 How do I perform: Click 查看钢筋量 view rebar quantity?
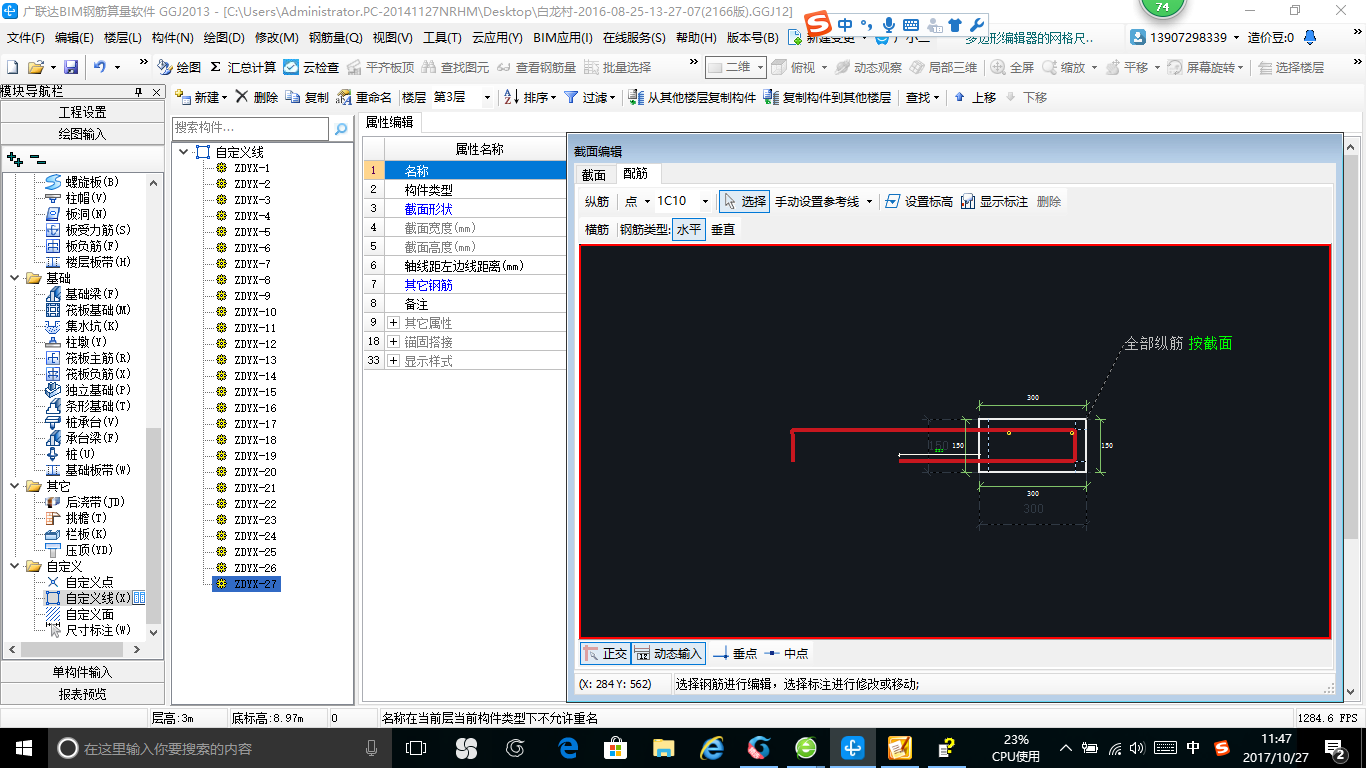pos(536,67)
